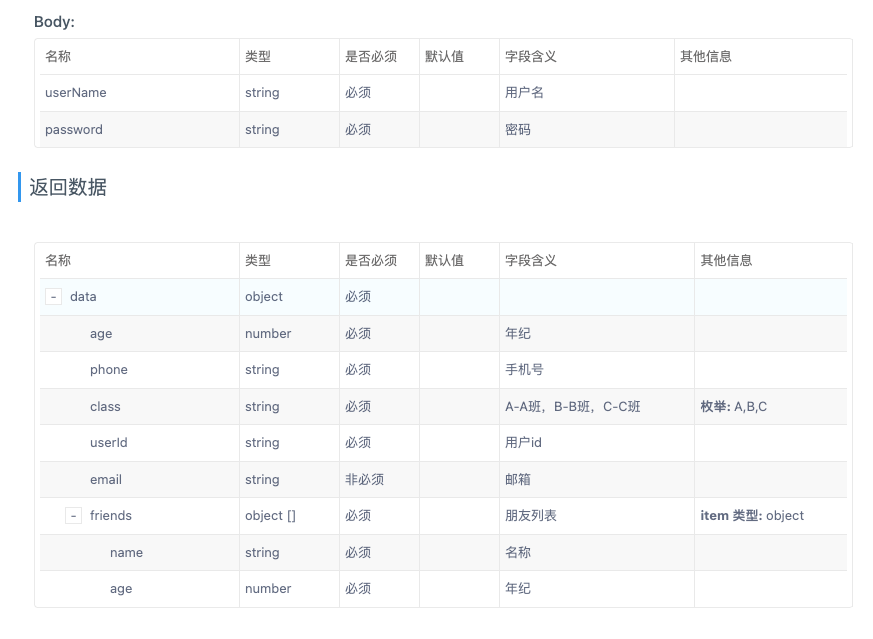Click the item 类型: object info text
Image resolution: width=873 pixels, height=639 pixels.
coord(752,516)
